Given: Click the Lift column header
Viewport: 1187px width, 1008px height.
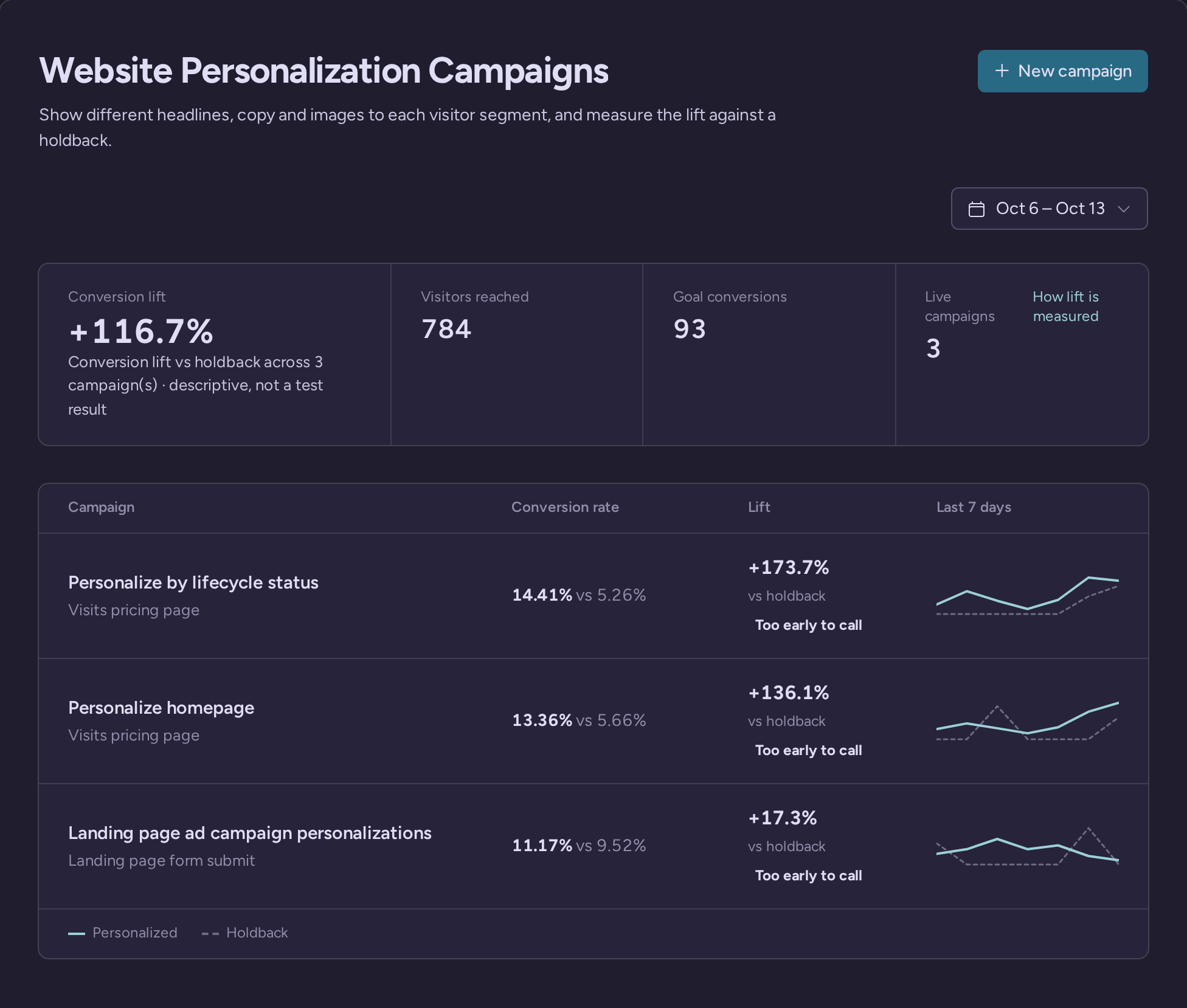Looking at the screenshot, I should pos(759,507).
